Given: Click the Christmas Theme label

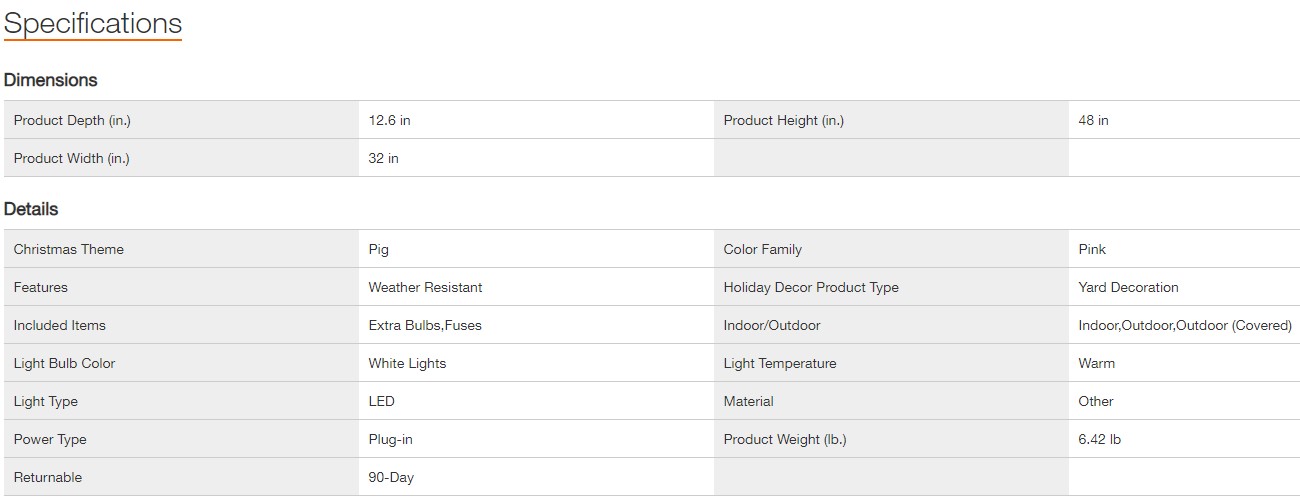Looking at the screenshot, I should pyautogui.click(x=69, y=249).
